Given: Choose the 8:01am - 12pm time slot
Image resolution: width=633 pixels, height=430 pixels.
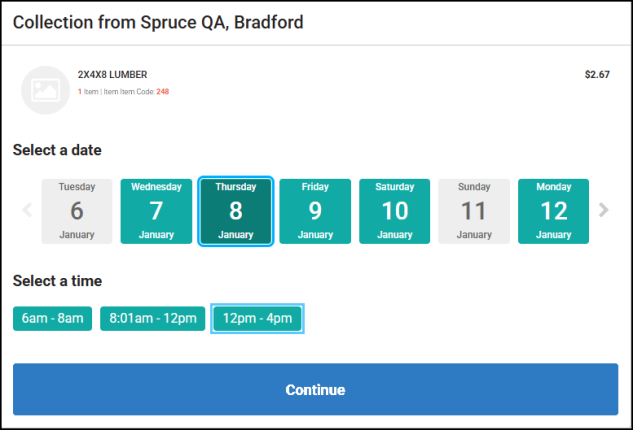Looking at the screenshot, I should coord(152,319).
